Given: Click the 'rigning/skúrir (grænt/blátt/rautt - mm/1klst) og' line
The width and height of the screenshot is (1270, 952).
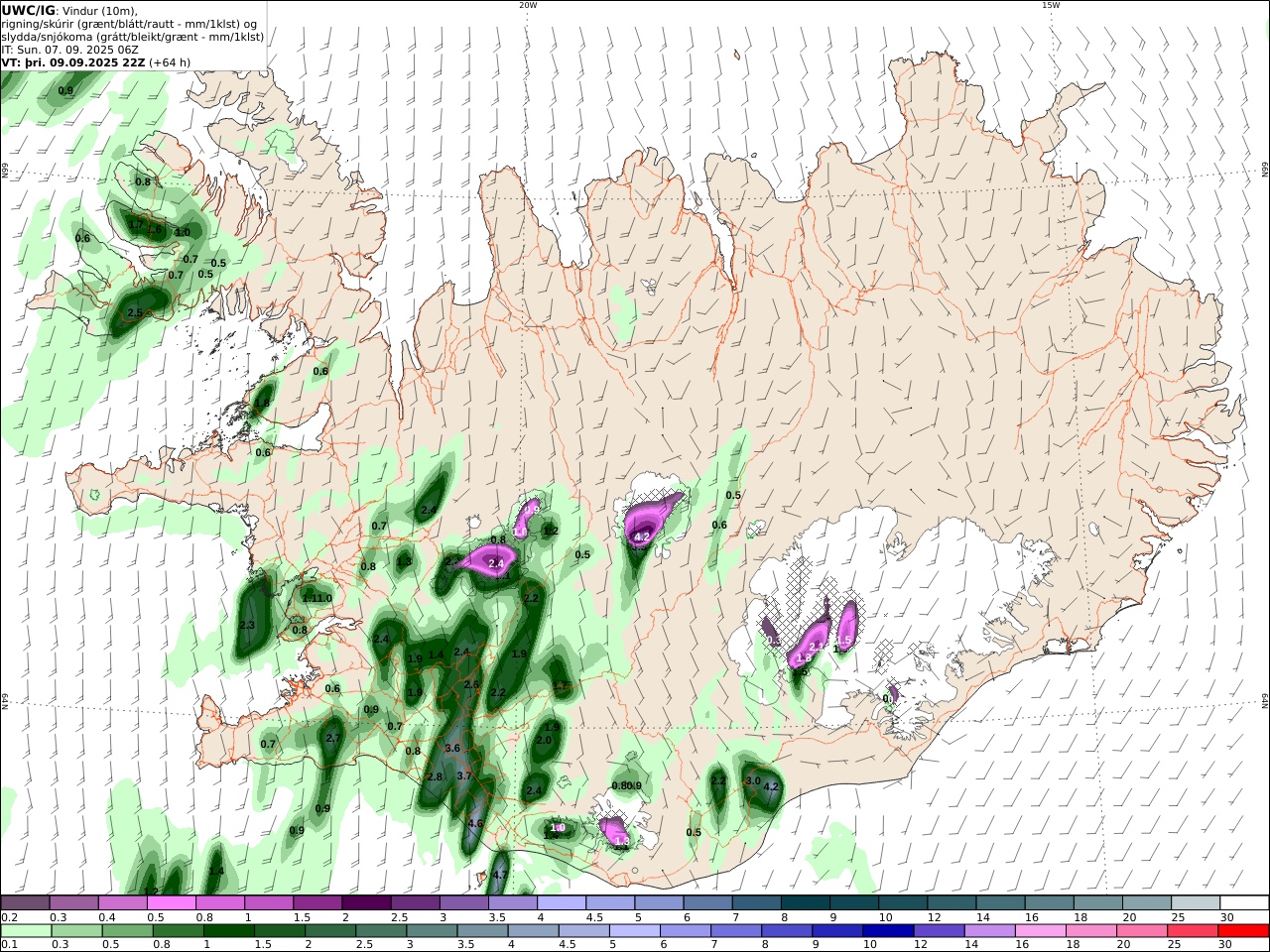Looking at the screenshot, I should click(x=129, y=24).
